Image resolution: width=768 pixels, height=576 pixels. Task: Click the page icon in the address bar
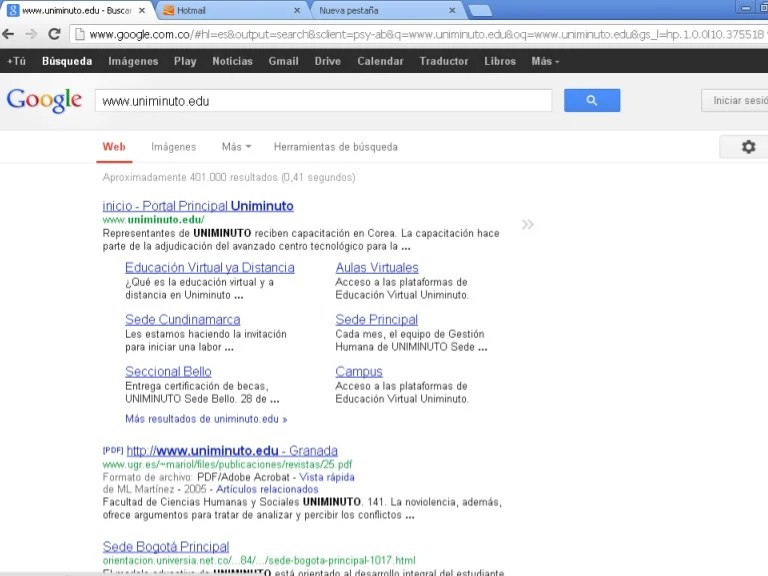pyautogui.click(x=80, y=34)
